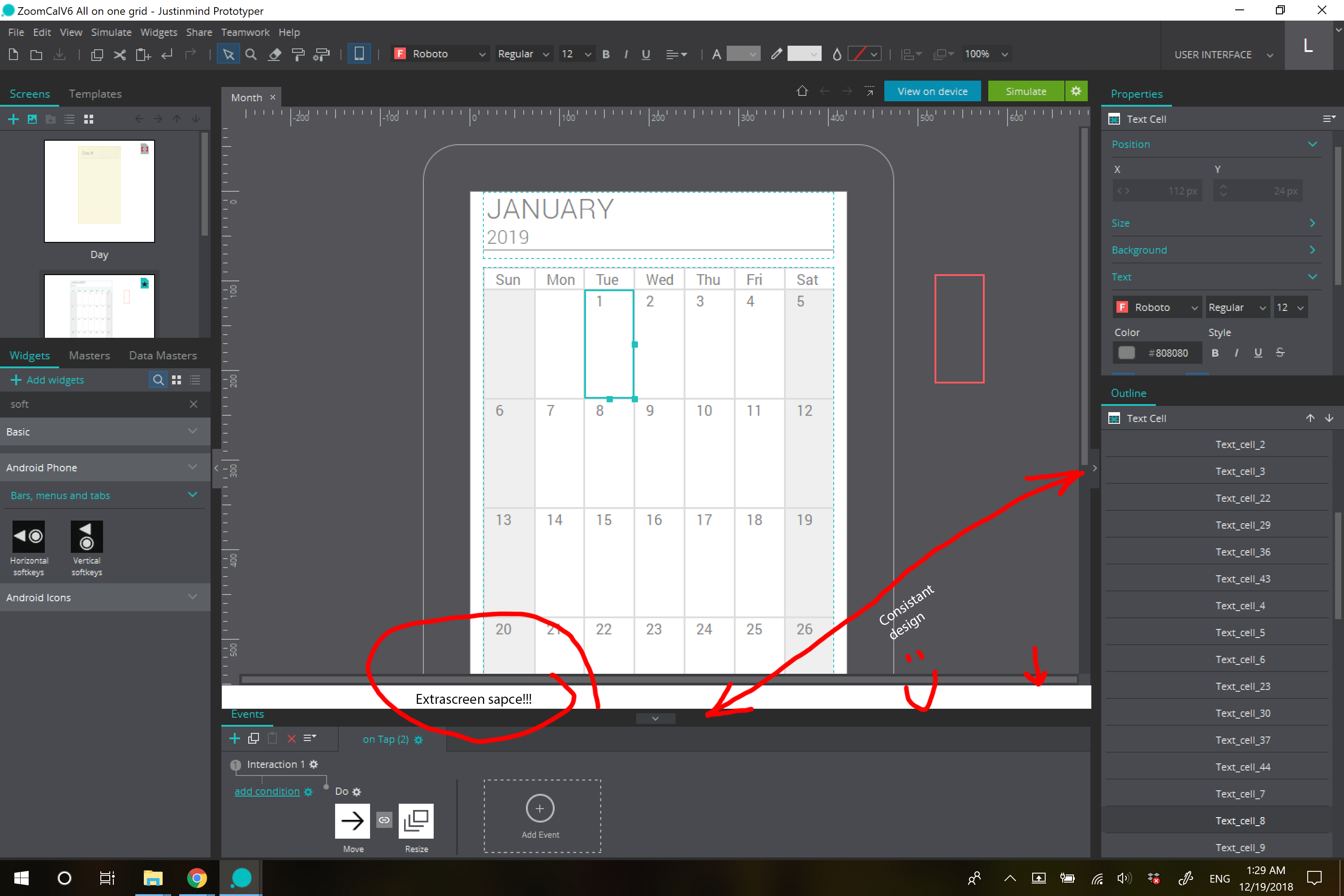
Task: Toggle underline in top toolbar
Action: coord(646,54)
